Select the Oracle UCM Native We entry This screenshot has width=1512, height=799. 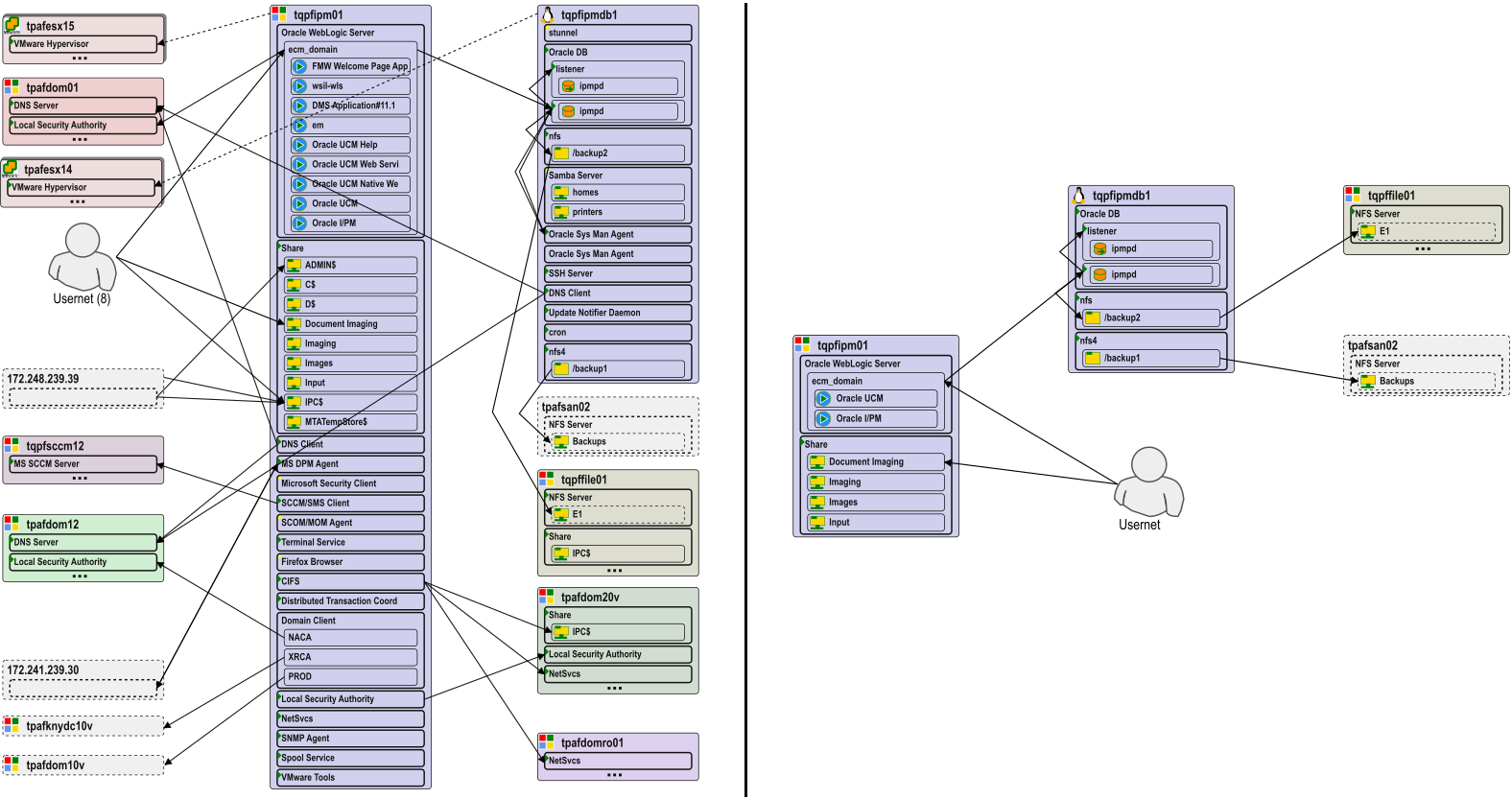coord(351,184)
